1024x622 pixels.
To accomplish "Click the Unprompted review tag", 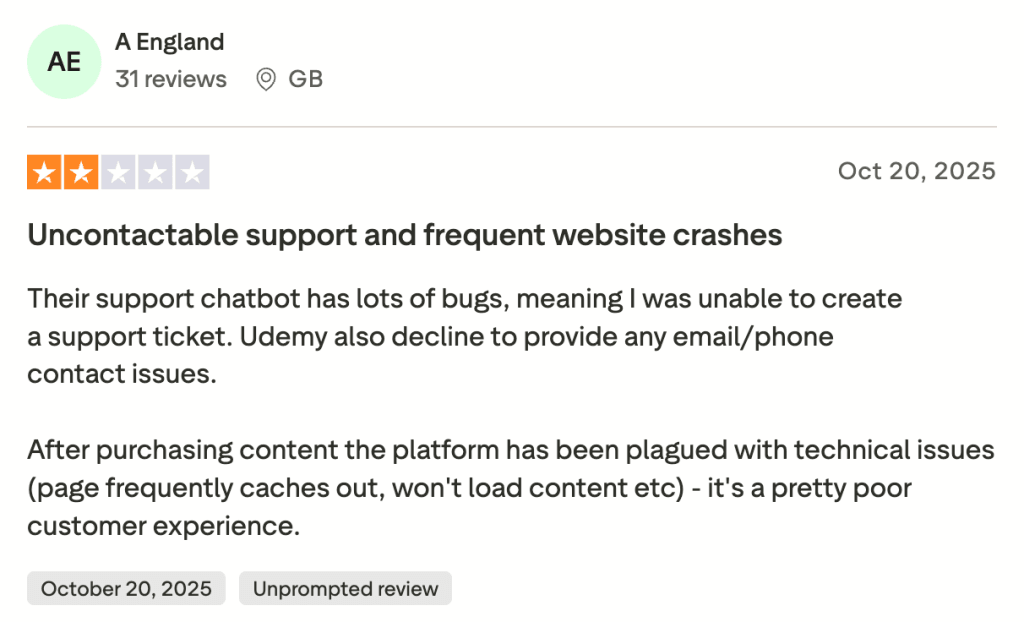I will pyautogui.click(x=345, y=588).
